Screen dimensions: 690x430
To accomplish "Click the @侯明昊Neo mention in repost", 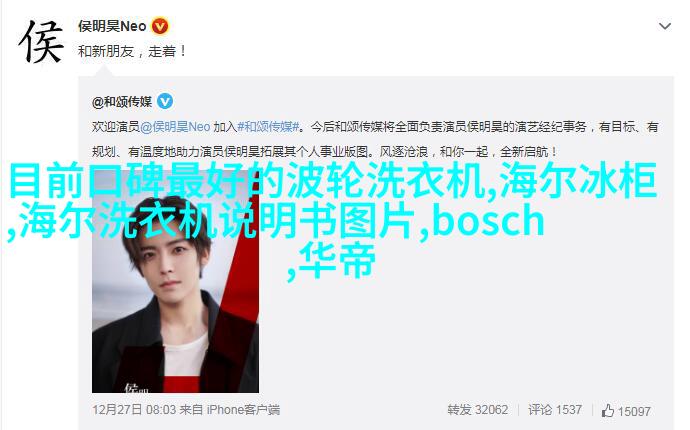I will [175, 127].
